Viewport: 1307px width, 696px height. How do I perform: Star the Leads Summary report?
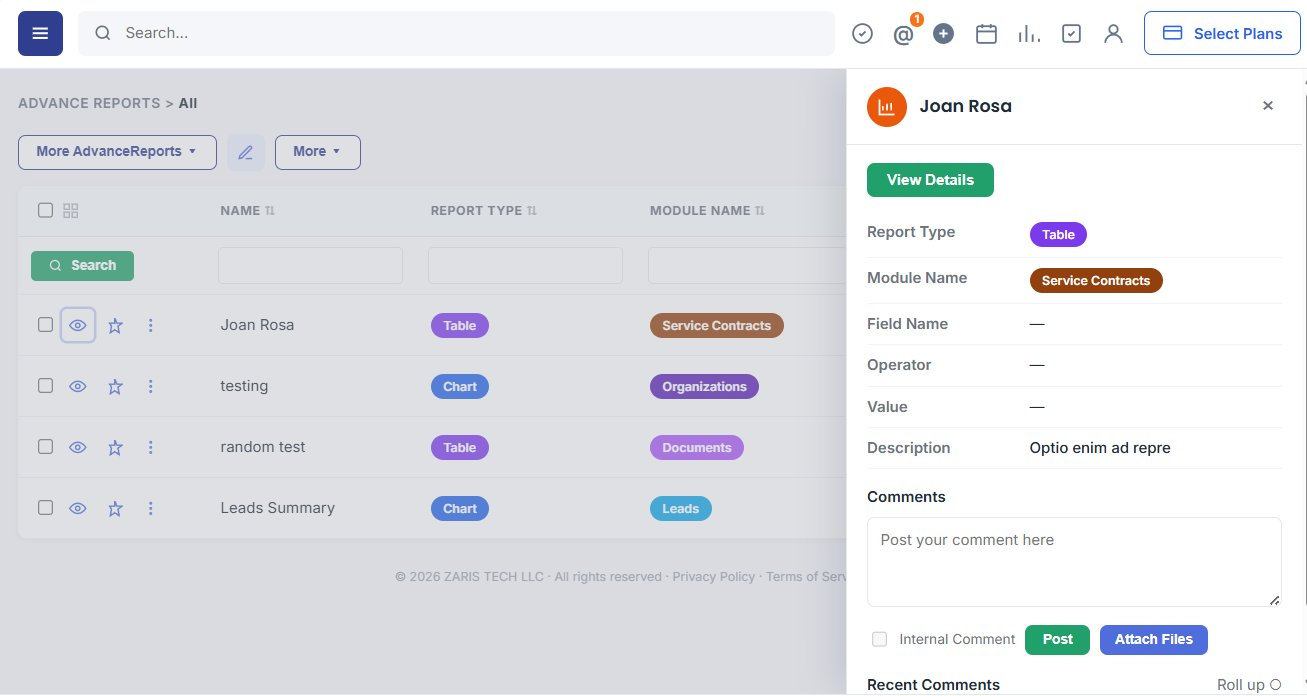click(x=115, y=509)
